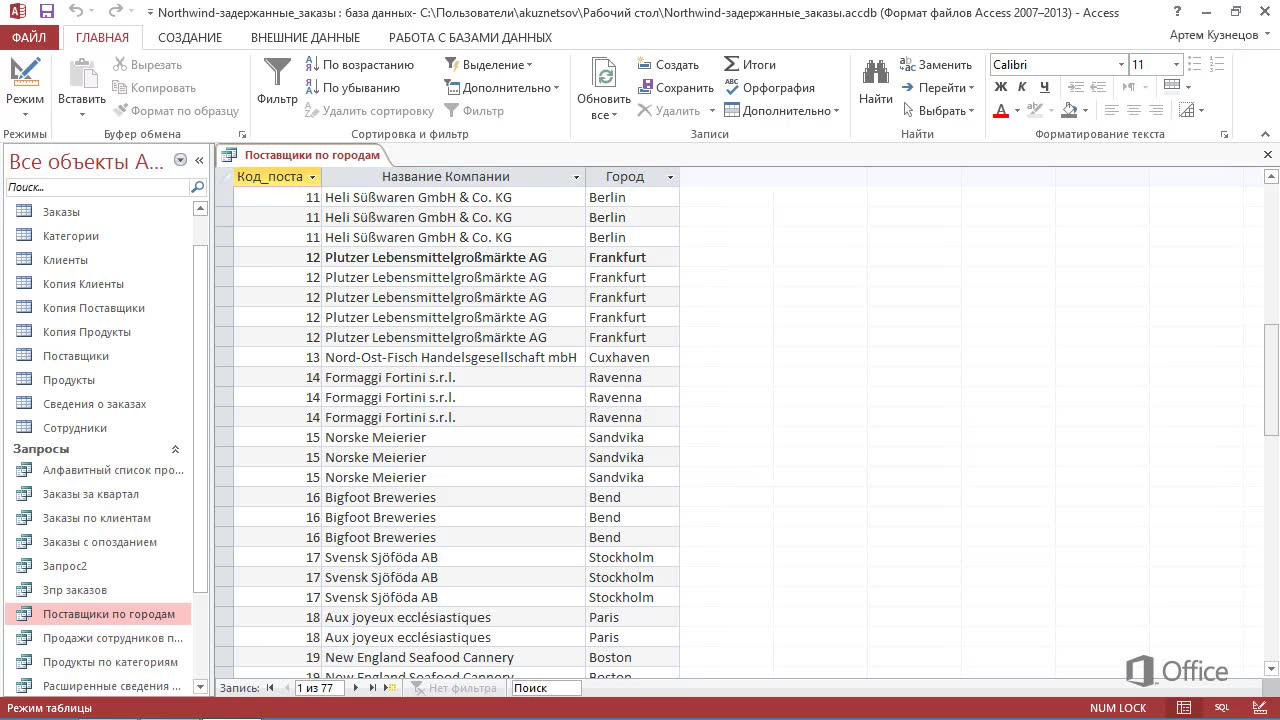This screenshot has height=720, width=1280.
Task: Open the Заказы за квартал query
Action: (x=91, y=494)
